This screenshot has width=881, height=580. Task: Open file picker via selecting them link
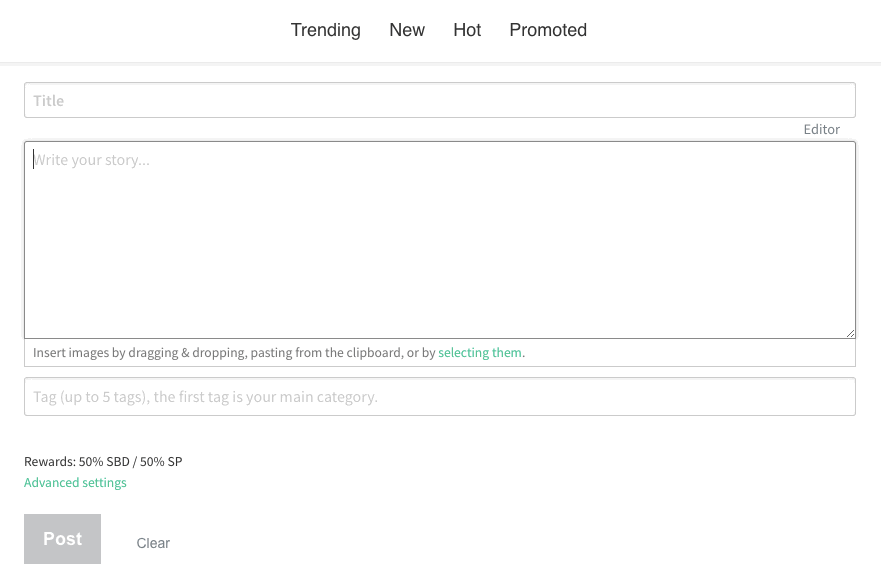coord(480,352)
